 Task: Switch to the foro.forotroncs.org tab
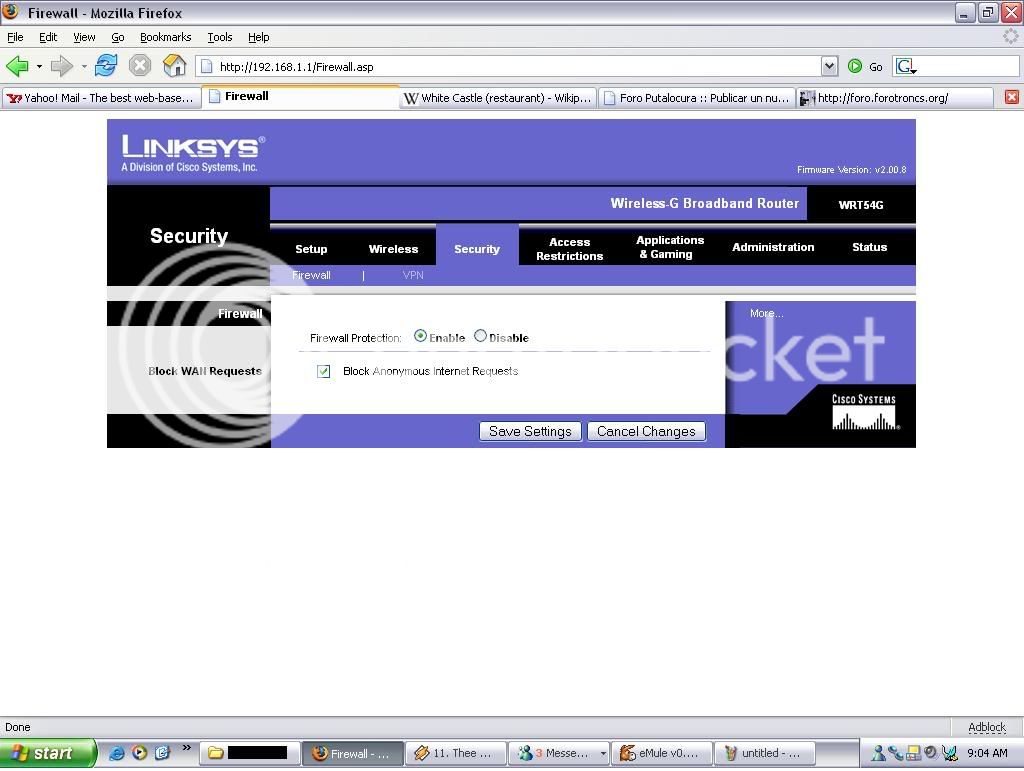[x=895, y=98]
